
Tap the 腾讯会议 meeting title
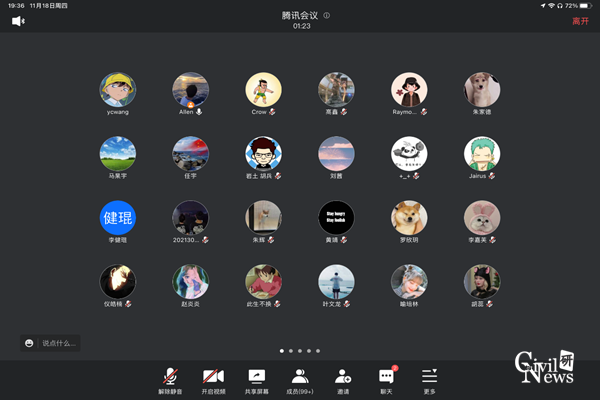[300, 16]
